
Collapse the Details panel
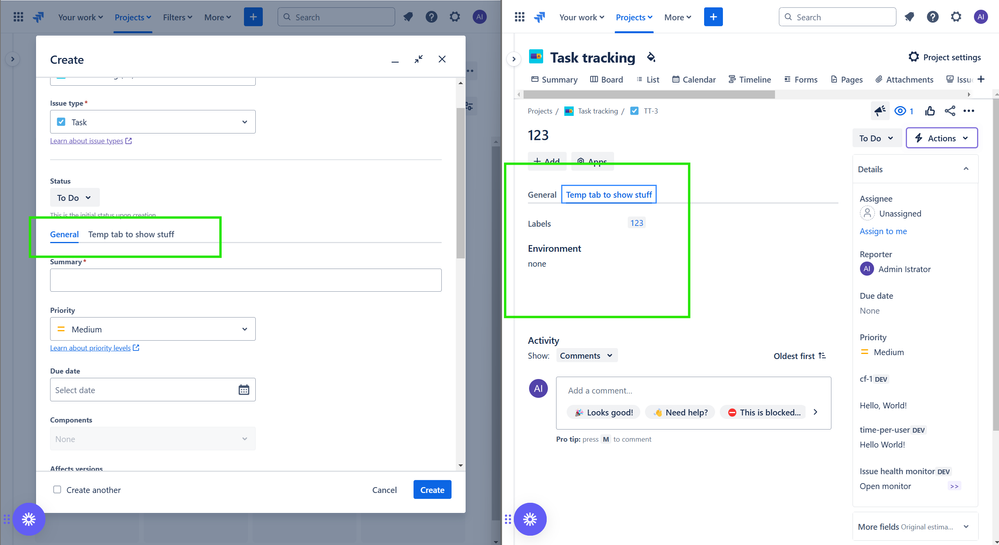pos(966,169)
